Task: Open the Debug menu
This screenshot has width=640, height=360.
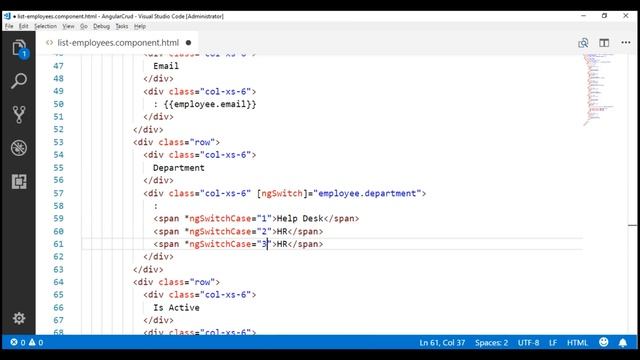Action: coord(101,26)
